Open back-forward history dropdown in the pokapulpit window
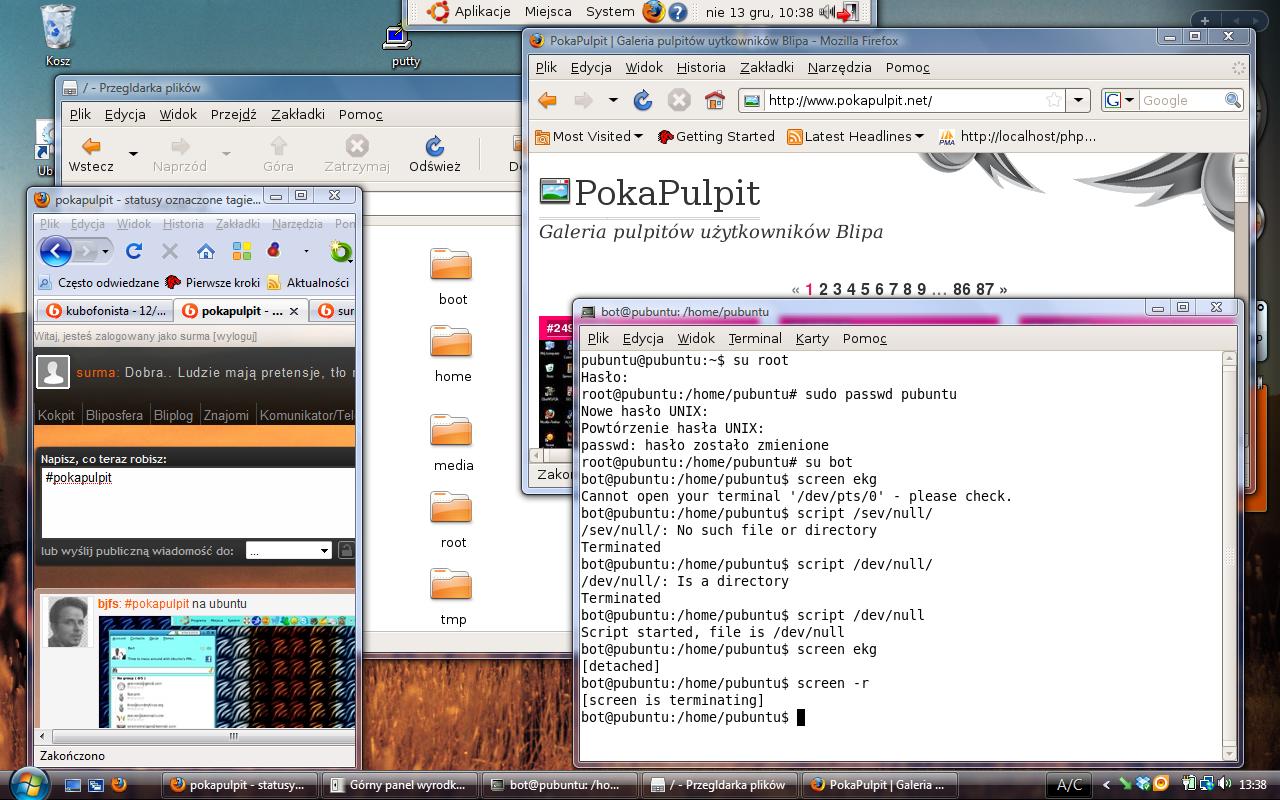The width and height of the screenshot is (1280, 800). tap(105, 251)
